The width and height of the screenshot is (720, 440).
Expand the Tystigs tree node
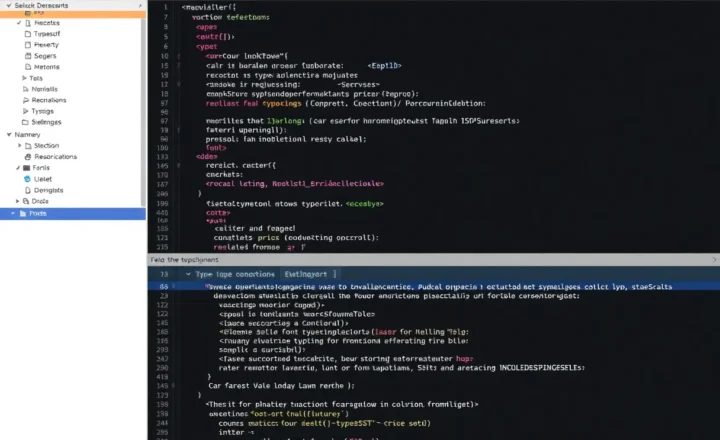click(25, 111)
